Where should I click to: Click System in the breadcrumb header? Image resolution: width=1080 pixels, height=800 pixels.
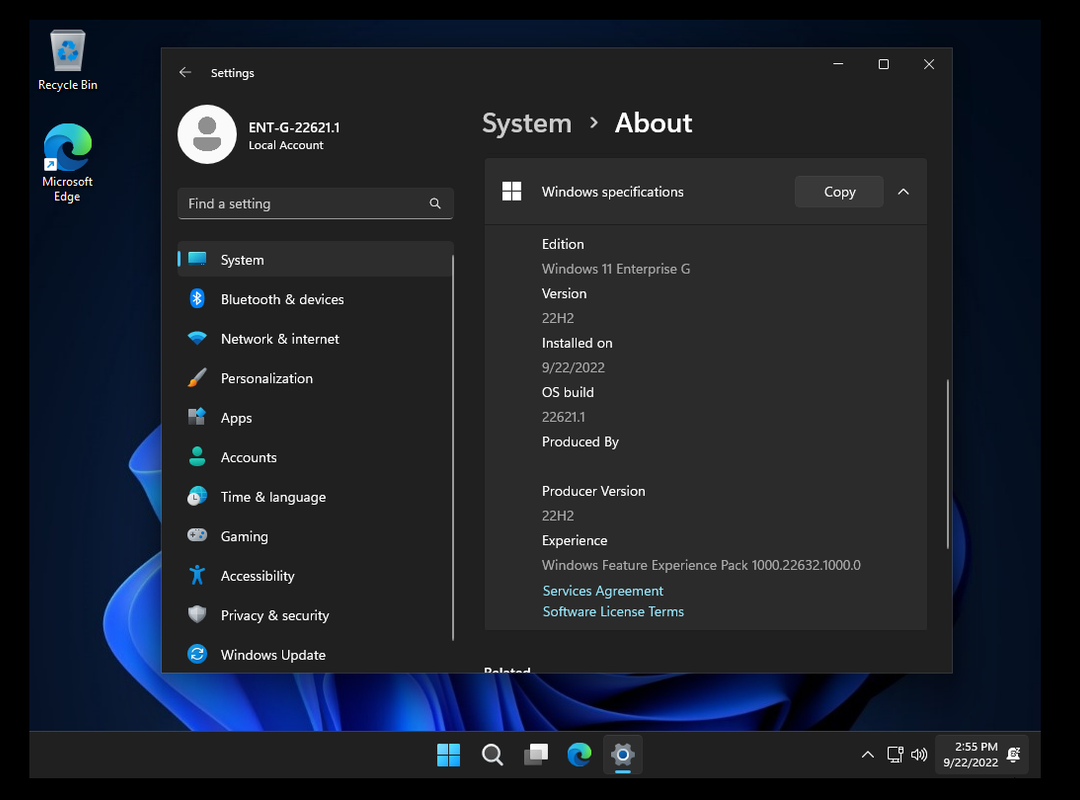(x=526, y=123)
